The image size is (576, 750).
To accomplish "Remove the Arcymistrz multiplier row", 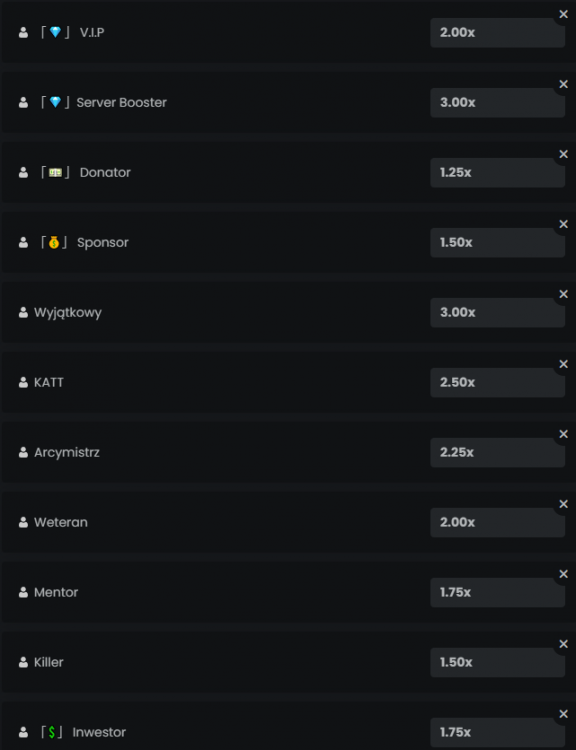I will click(563, 434).
